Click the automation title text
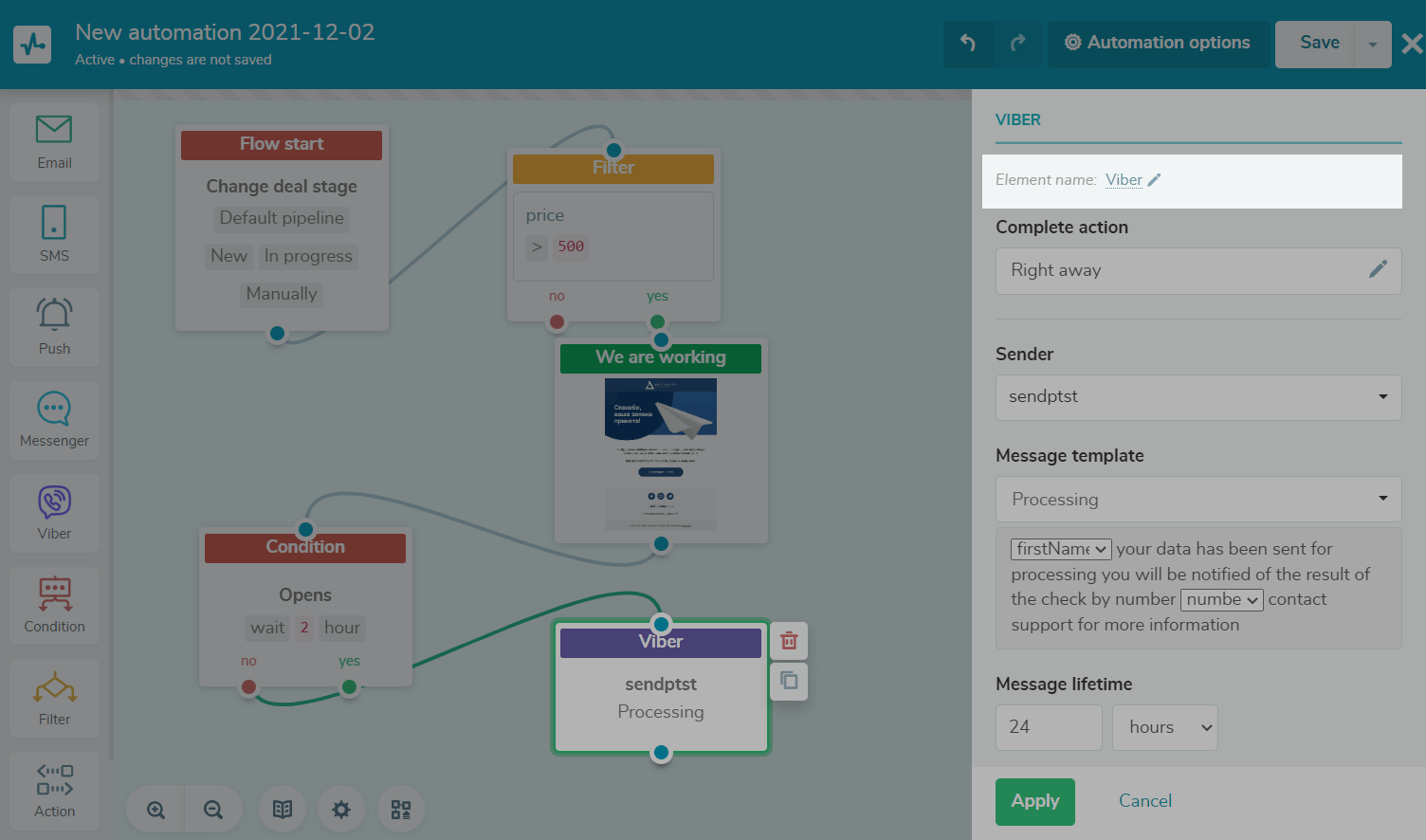Screen dimensions: 1426x840 [225, 32]
